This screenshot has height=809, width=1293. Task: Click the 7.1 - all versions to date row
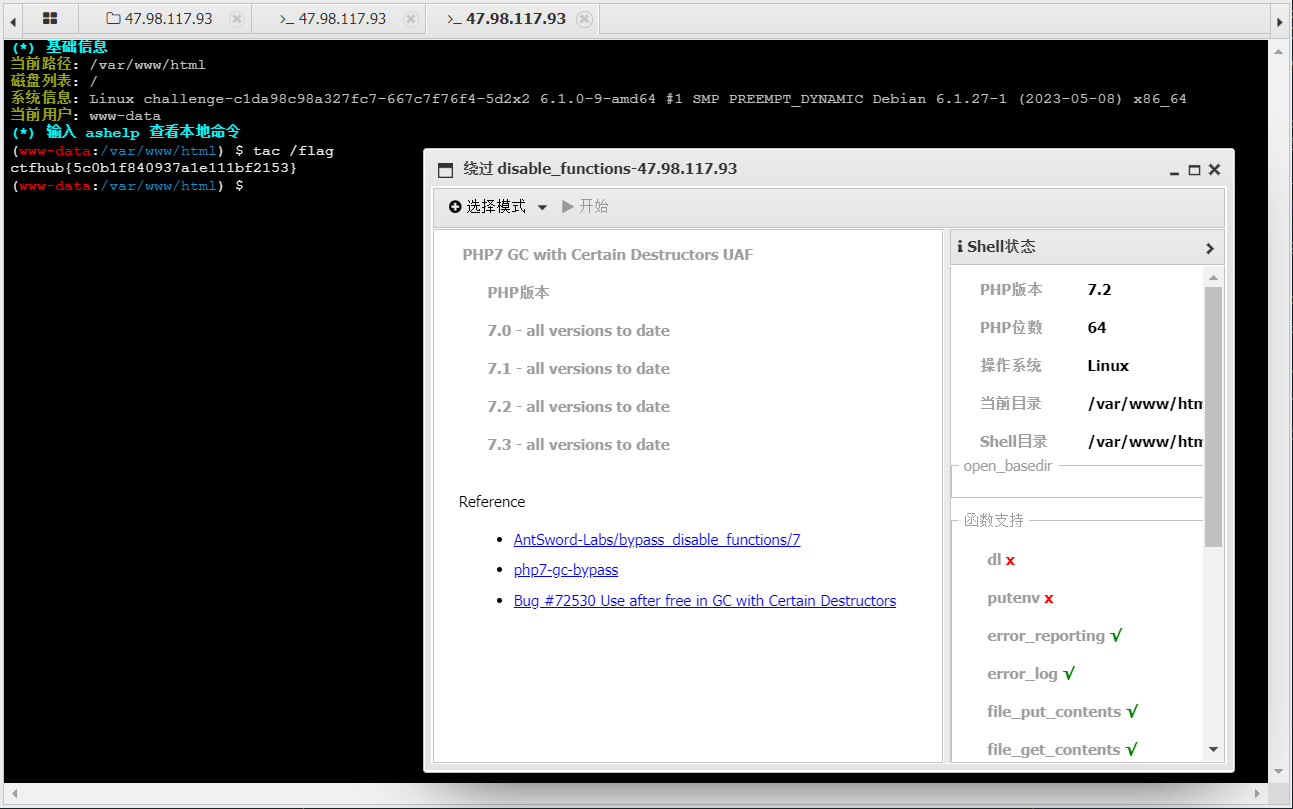tap(579, 369)
